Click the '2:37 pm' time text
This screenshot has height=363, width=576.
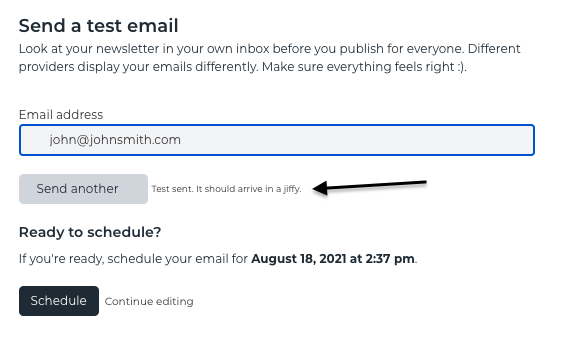click(390, 259)
